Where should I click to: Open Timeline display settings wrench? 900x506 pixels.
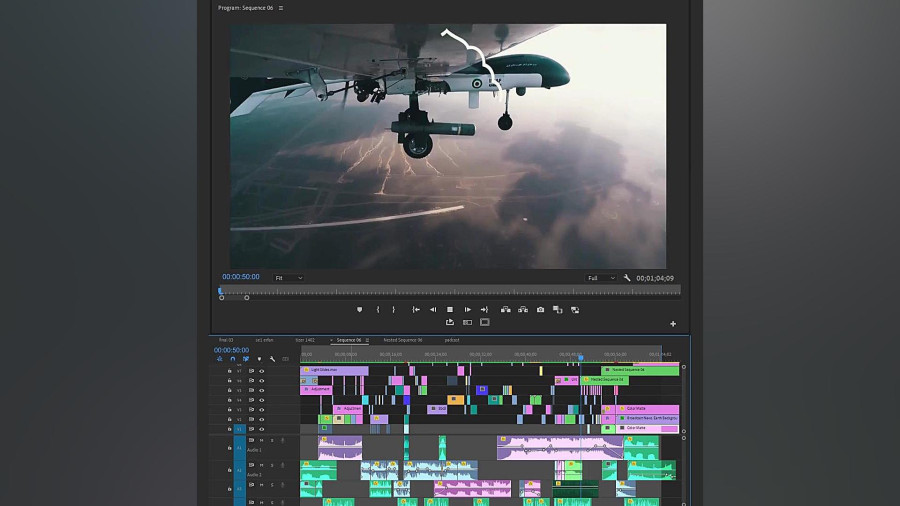272,359
